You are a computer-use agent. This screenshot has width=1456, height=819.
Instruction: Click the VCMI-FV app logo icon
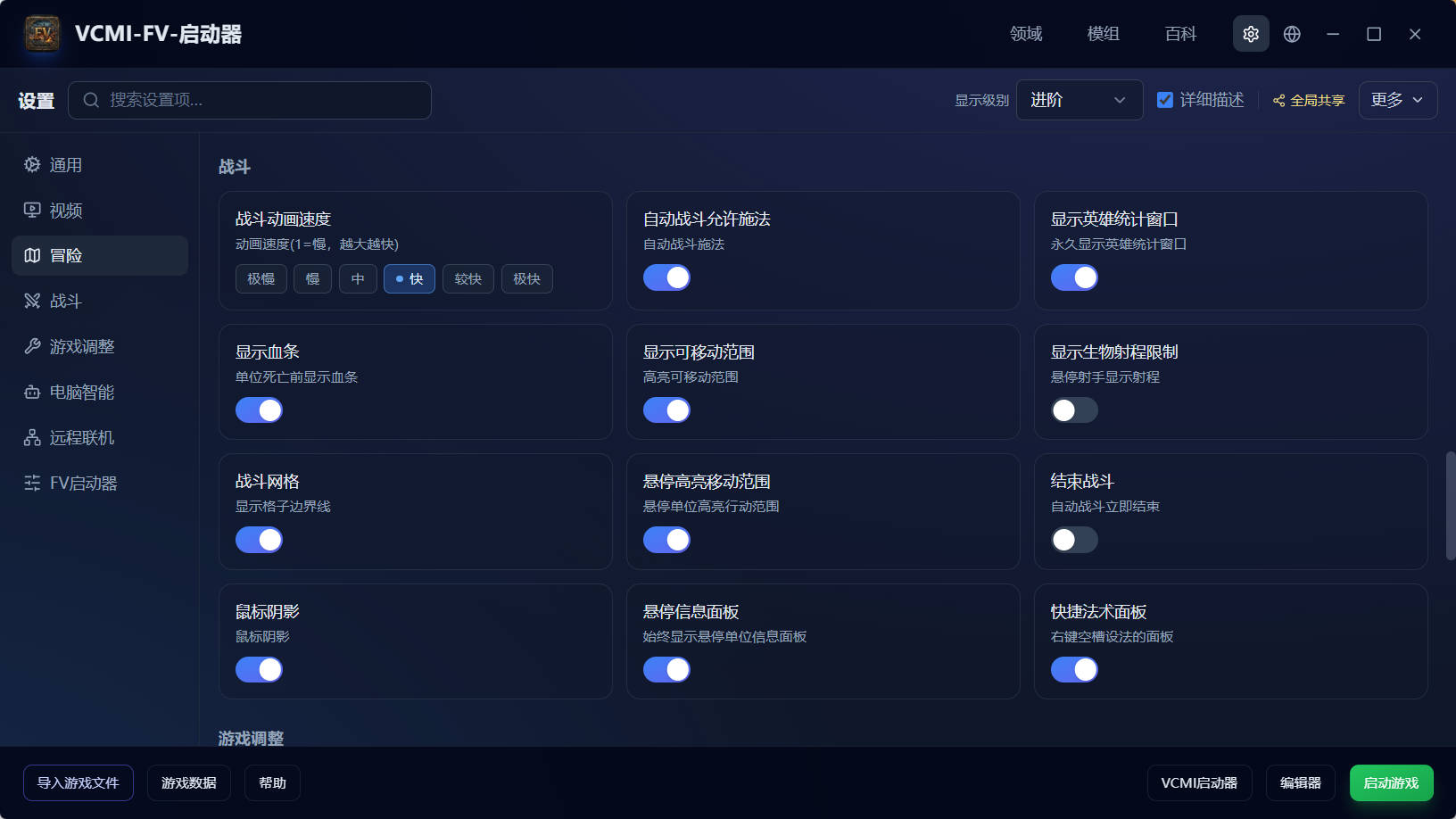(x=42, y=34)
